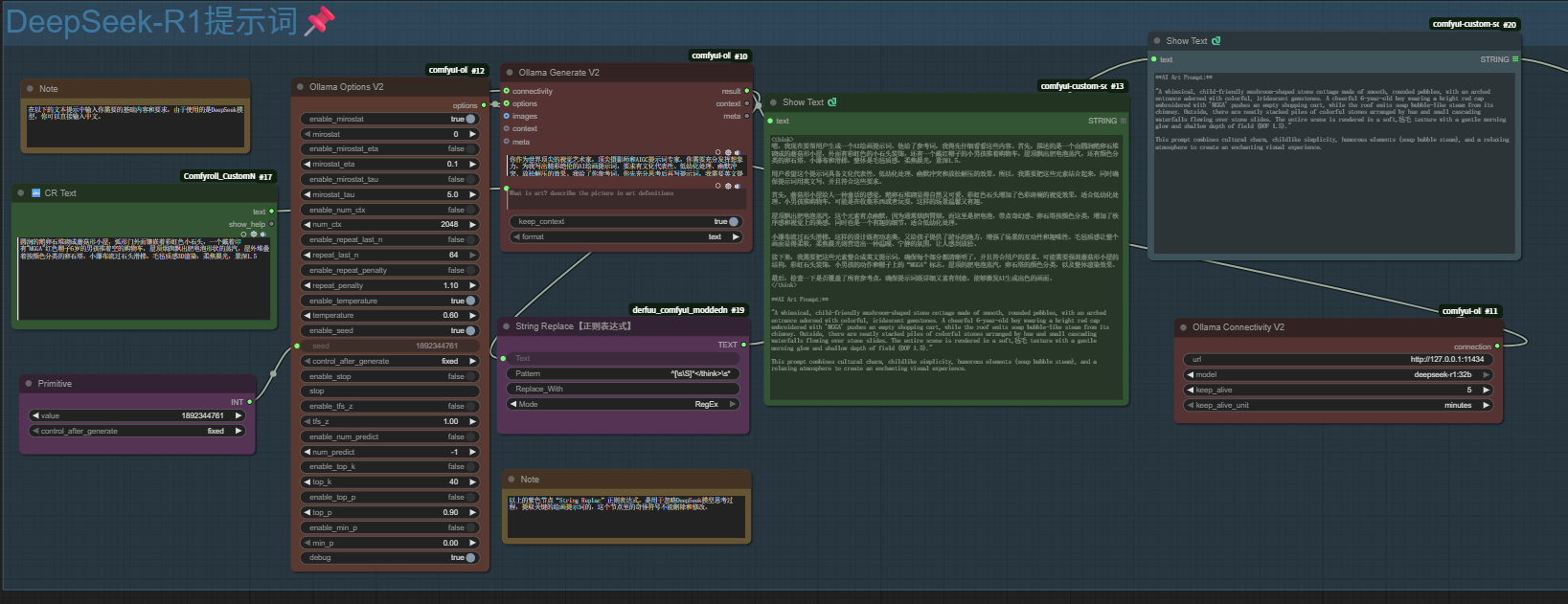Adjust the top_p value field
The width and height of the screenshot is (1568, 604).
tap(390, 512)
